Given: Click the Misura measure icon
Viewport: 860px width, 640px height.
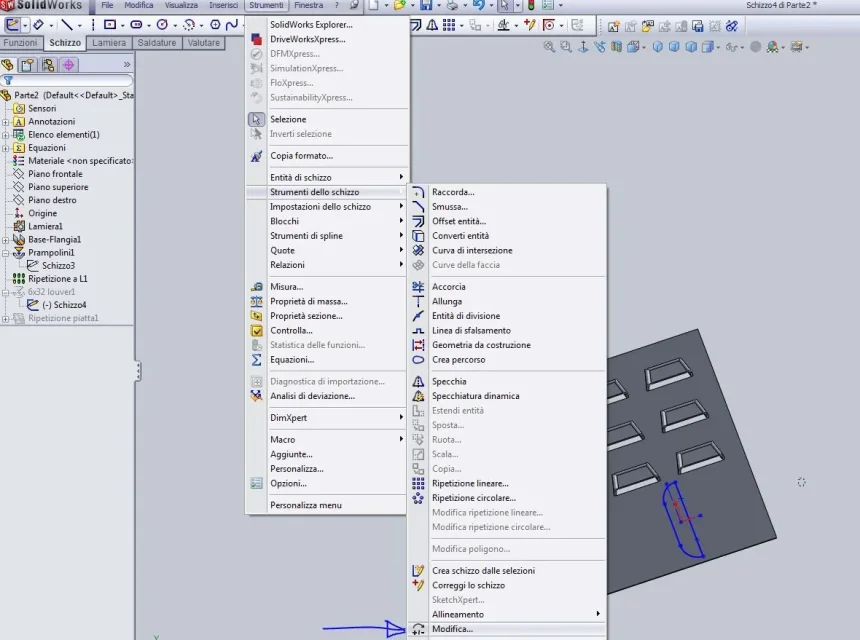Looking at the screenshot, I should pyautogui.click(x=256, y=287).
